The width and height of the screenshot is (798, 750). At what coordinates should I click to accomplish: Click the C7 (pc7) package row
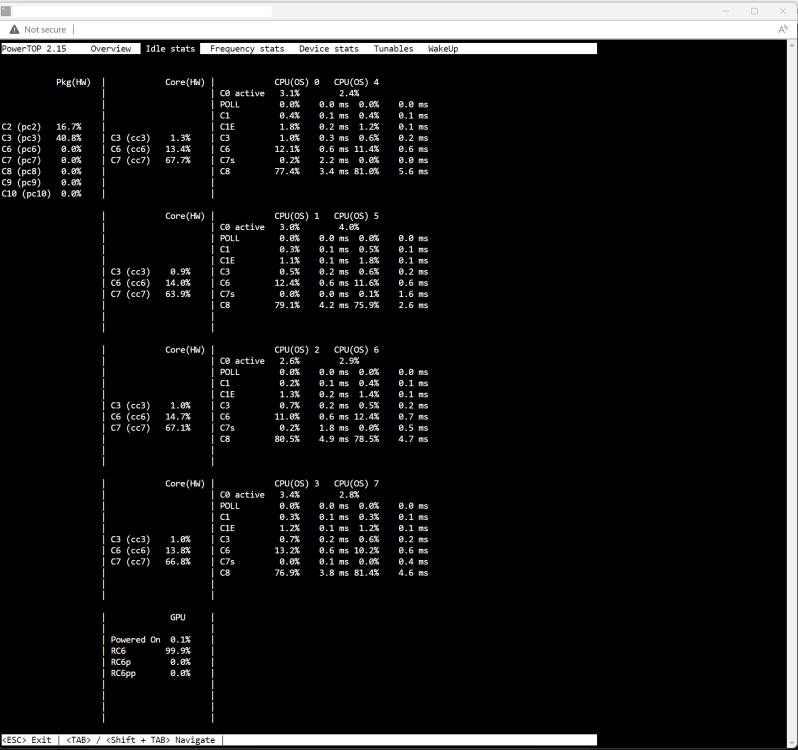pyautogui.click(x=42, y=160)
